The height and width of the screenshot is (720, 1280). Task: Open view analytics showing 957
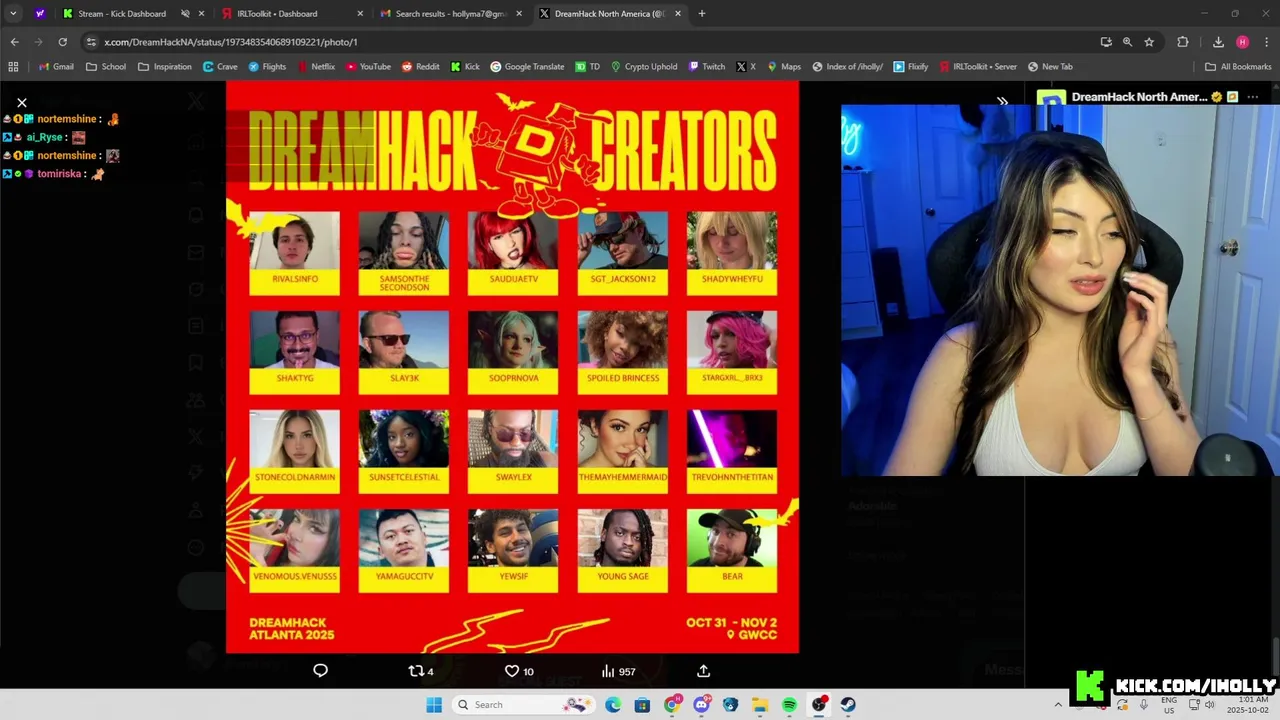pyautogui.click(x=618, y=671)
